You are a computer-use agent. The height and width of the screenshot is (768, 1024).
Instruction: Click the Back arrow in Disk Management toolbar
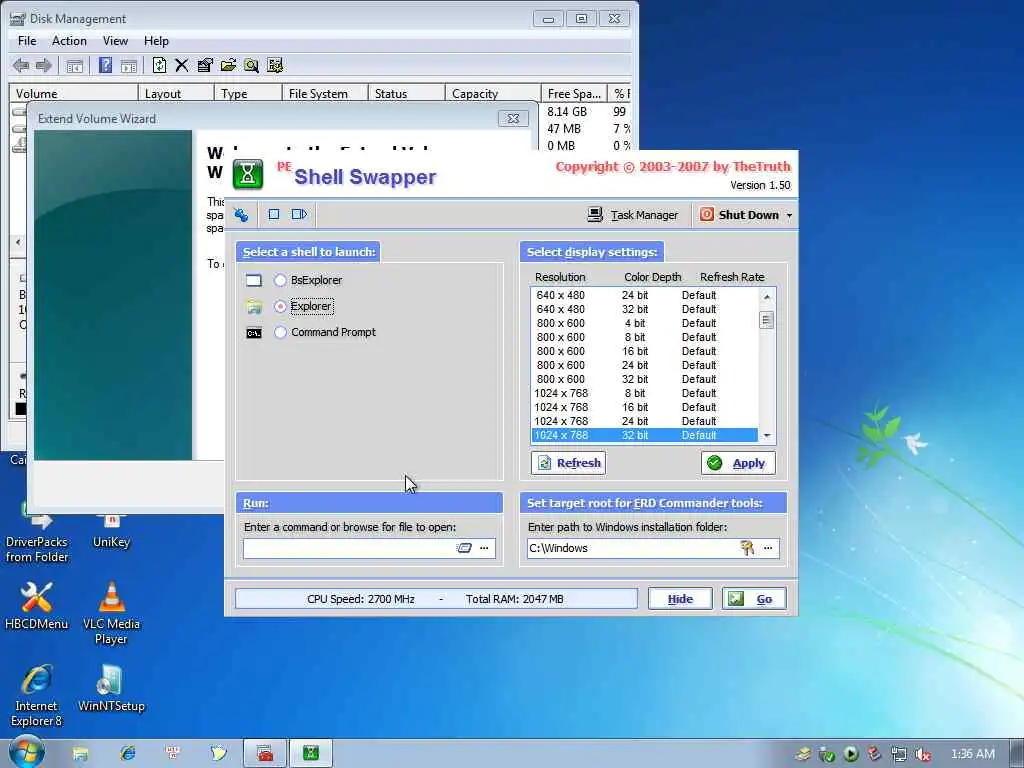(x=20, y=65)
